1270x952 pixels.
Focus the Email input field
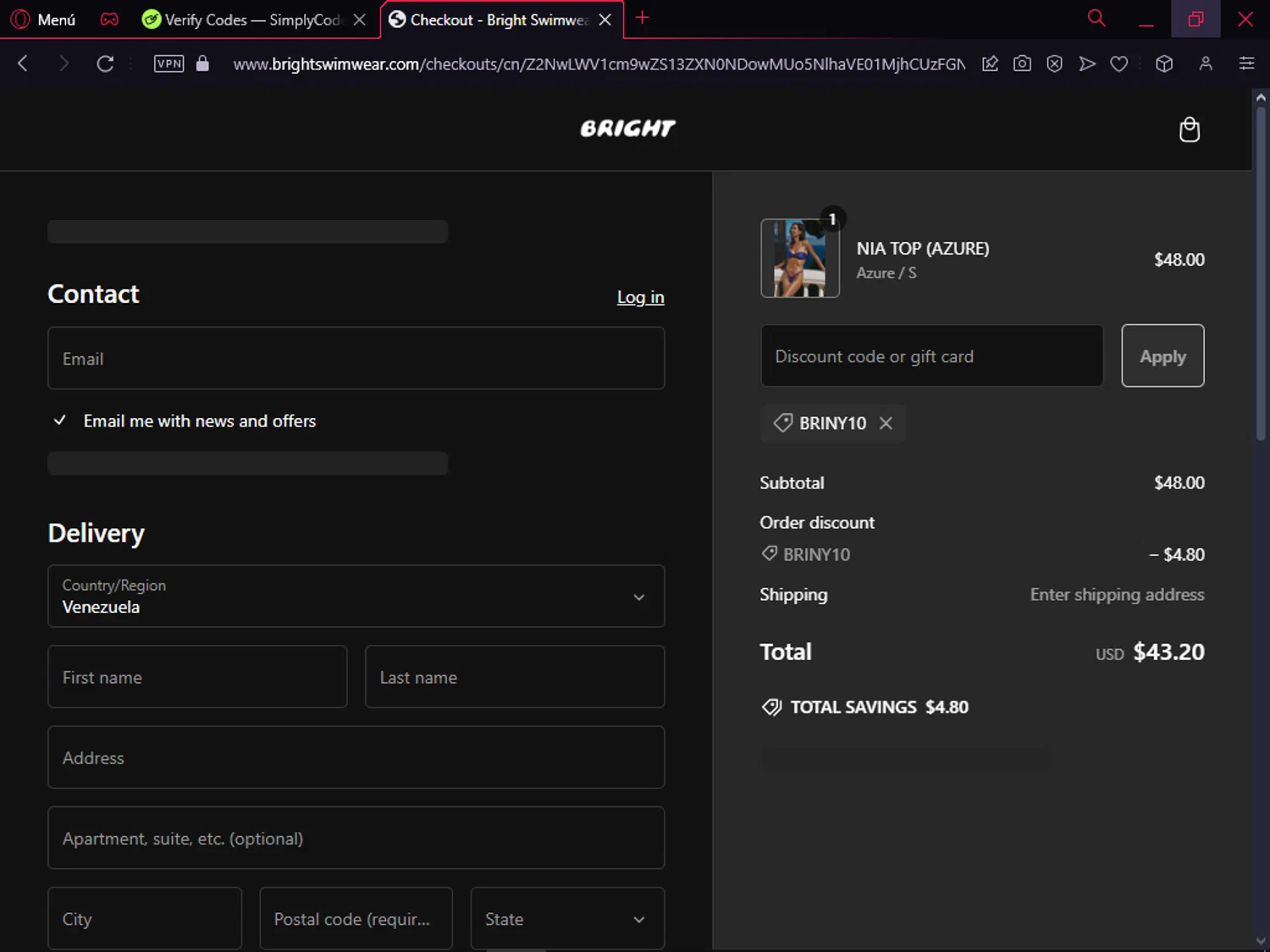(356, 358)
